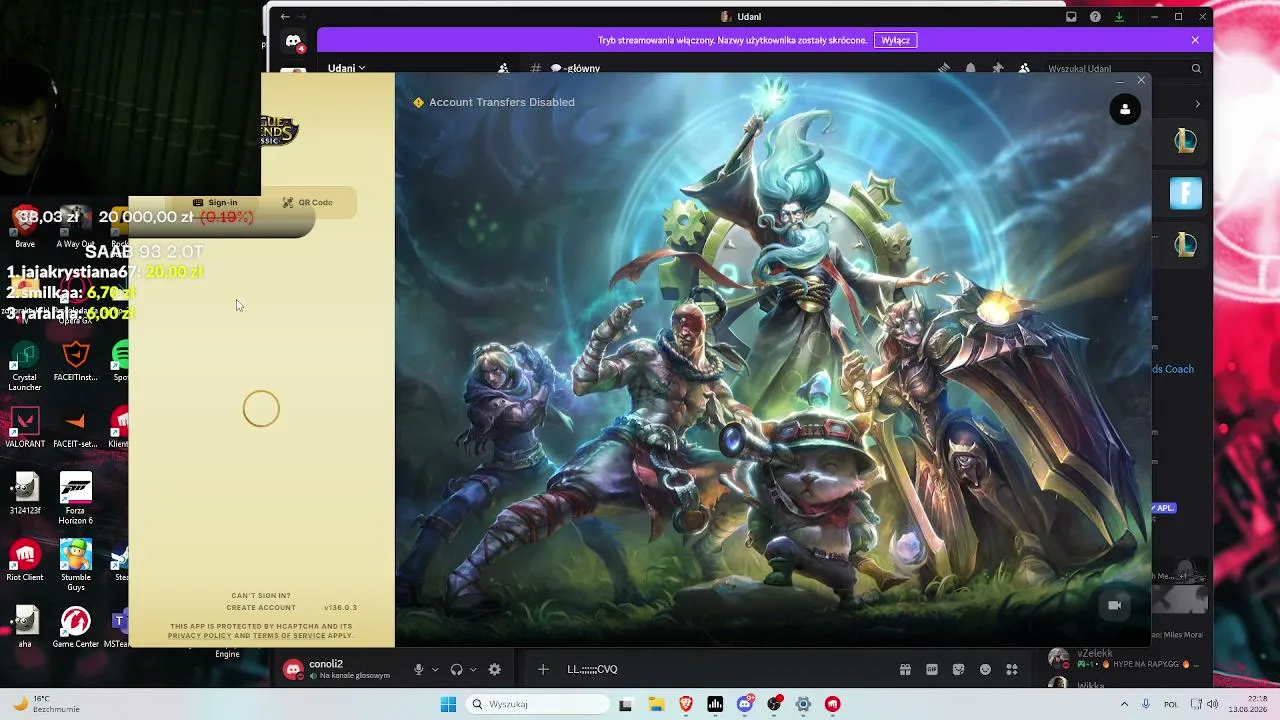Go back with Discord's back arrow
The height and width of the screenshot is (720, 1280).
[x=285, y=17]
